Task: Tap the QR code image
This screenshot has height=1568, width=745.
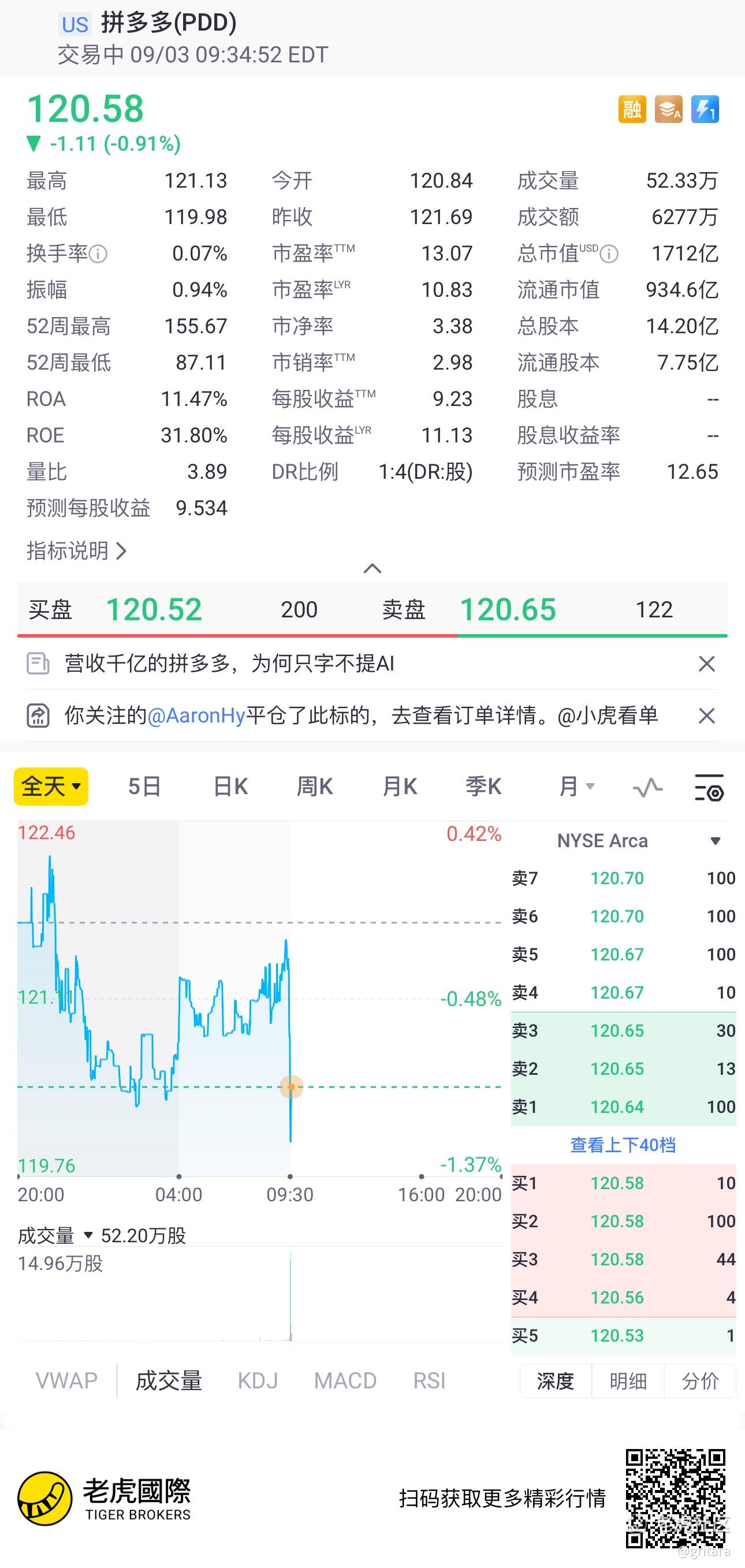Action: (x=676, y=1498)
